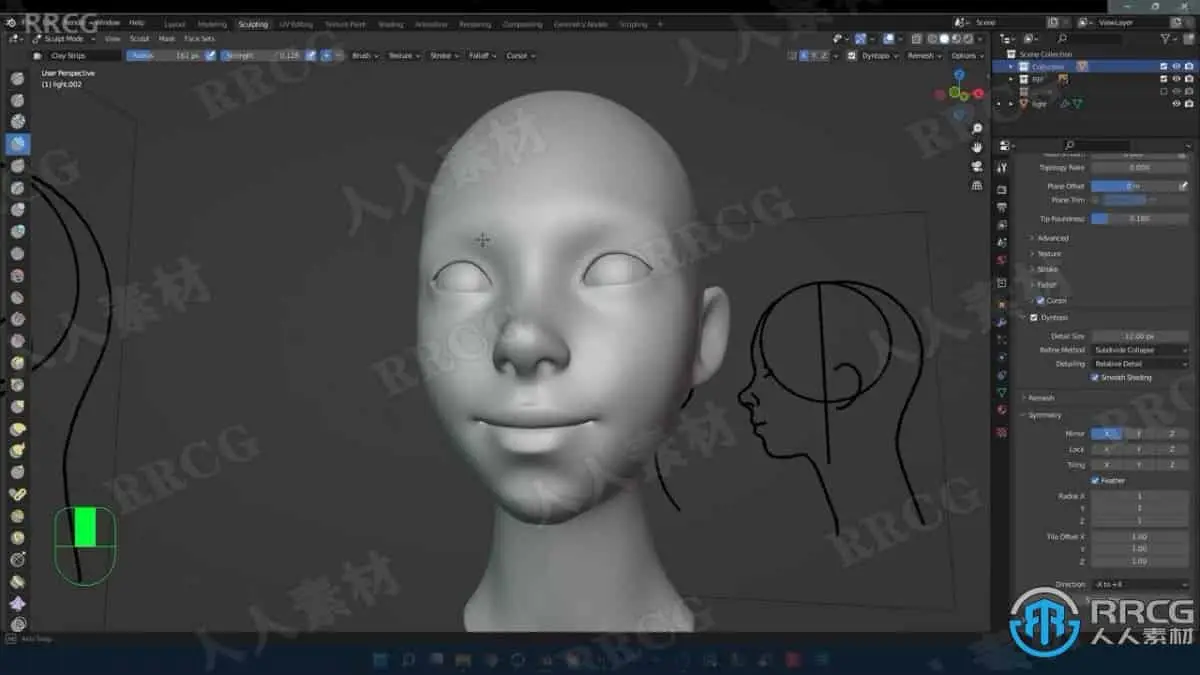The height and width of the screenshot is (675, 1200).
Task: Open the Falloff dropdown in header
Action: pyautogui.click(x=481, y=56)
